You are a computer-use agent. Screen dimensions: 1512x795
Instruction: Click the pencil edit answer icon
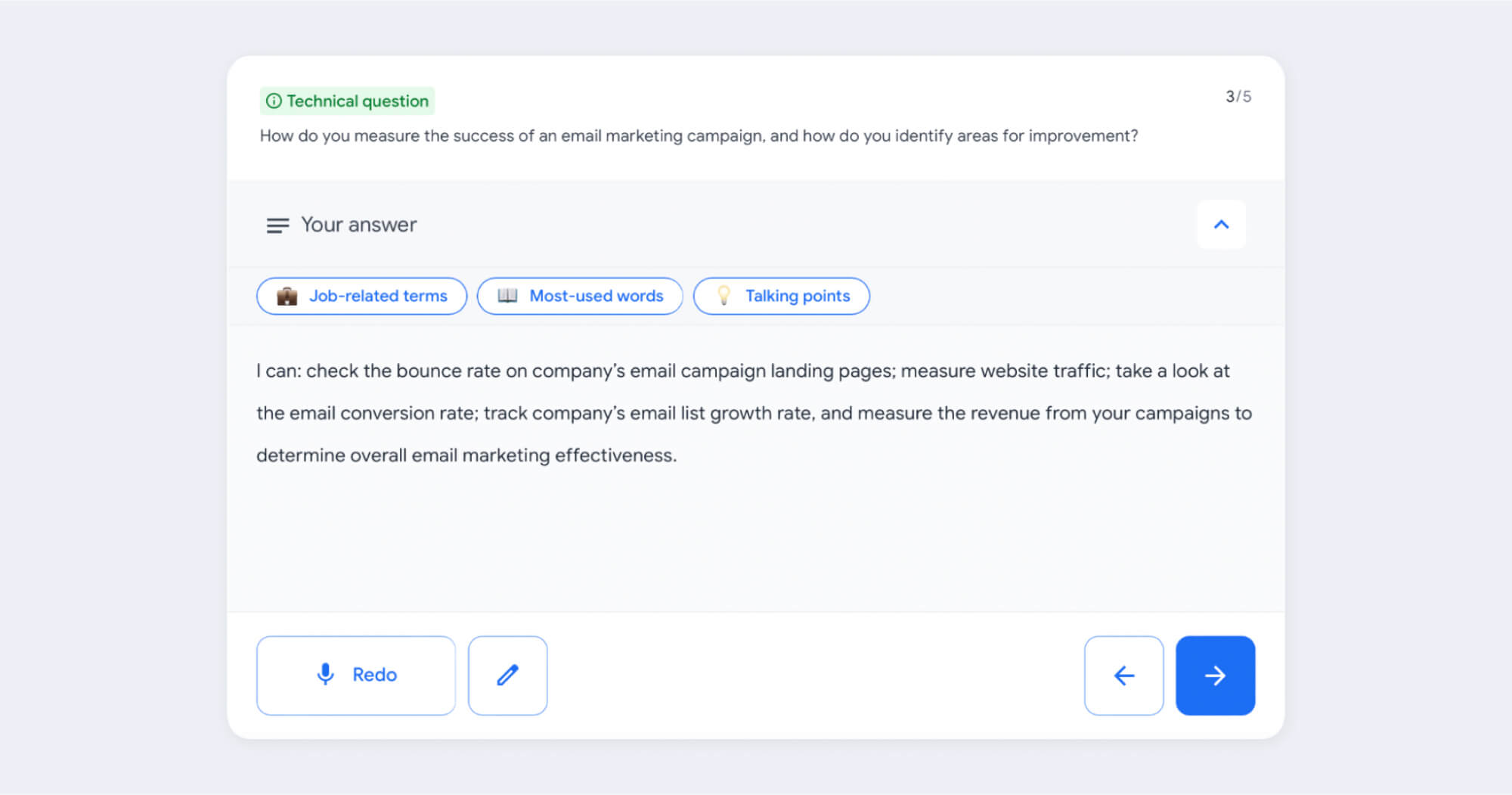(507, 675)
